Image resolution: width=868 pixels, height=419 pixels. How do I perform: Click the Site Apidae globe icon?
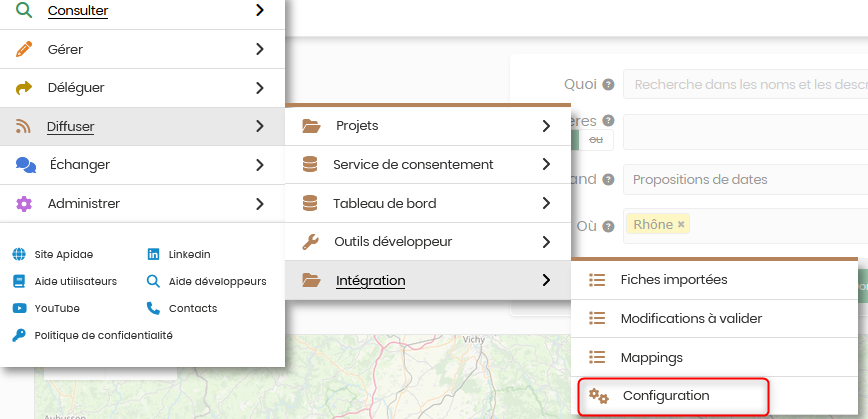[x=19, y=255]
